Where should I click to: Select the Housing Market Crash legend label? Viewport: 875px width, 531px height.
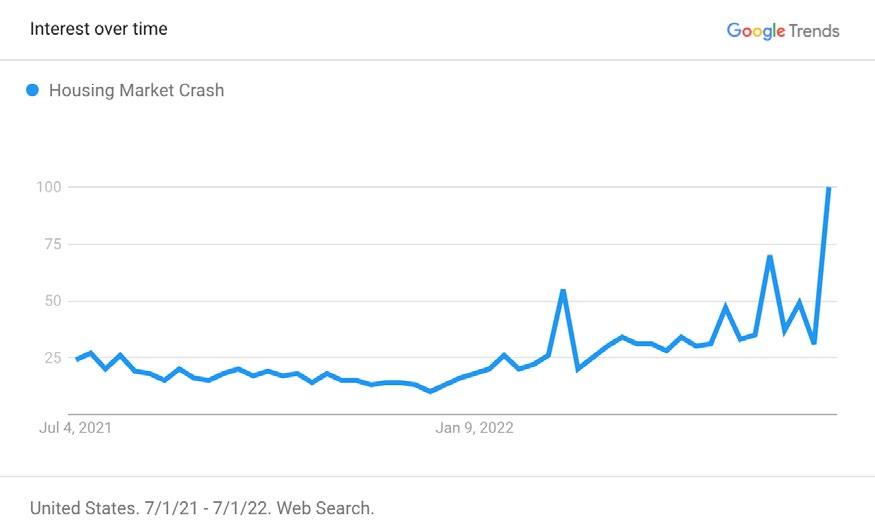[x=137, y=90]
